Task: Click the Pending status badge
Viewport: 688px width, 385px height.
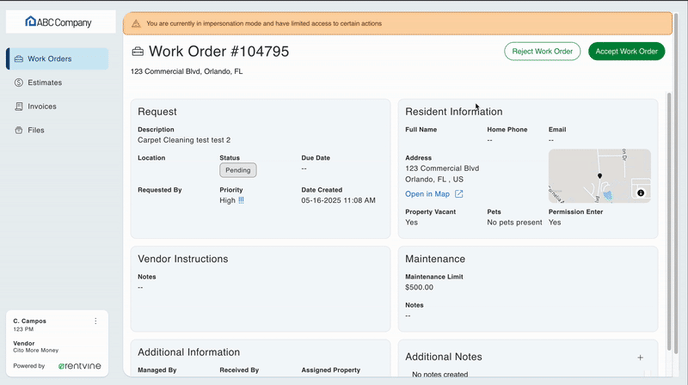Action: [238, 170]
